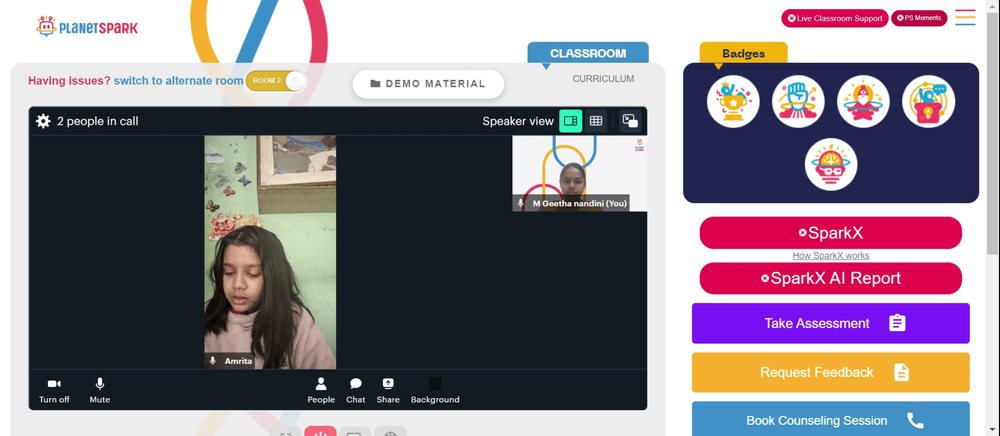Image resolution: width=1000 pixels, height=436 pixels.
Task: Share your screen
Action: coord(388,391)
